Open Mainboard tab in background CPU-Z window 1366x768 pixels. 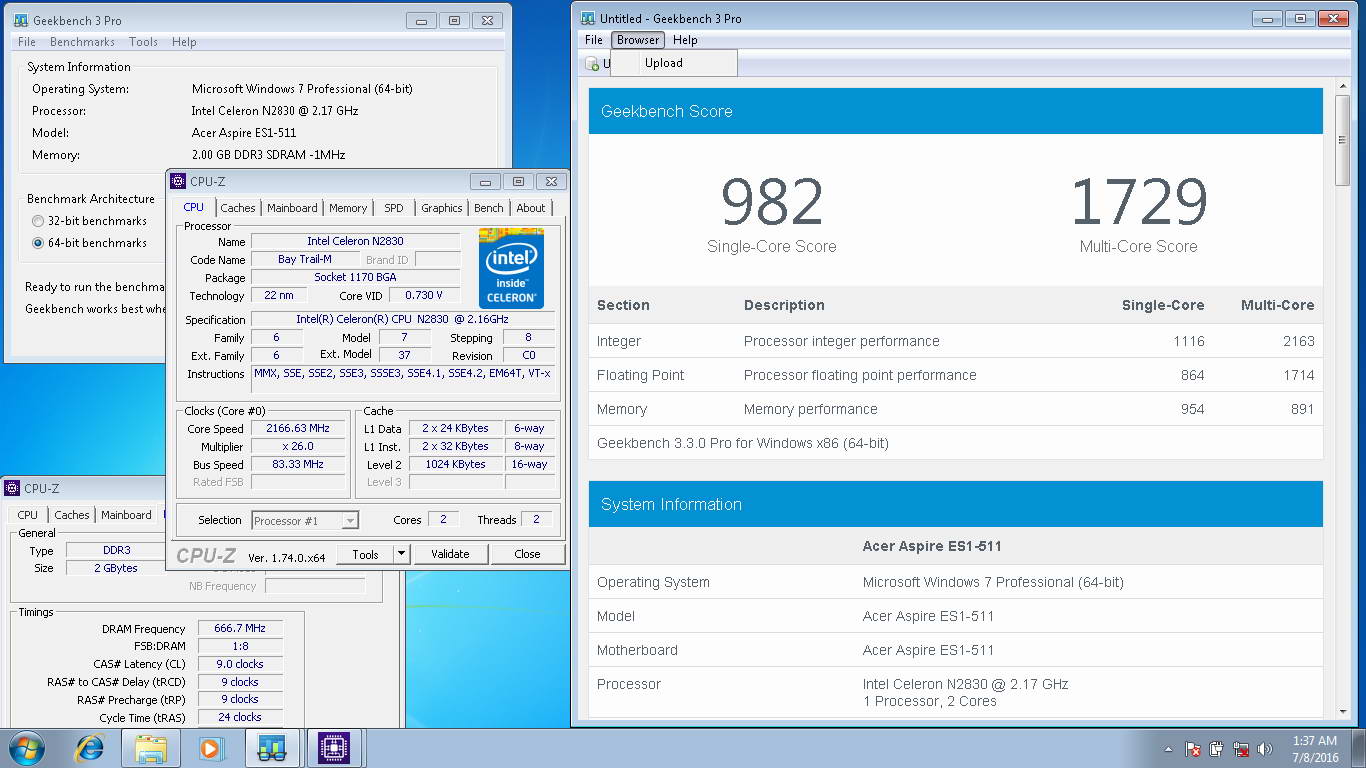pyautogui.click(x=126, y=515)
